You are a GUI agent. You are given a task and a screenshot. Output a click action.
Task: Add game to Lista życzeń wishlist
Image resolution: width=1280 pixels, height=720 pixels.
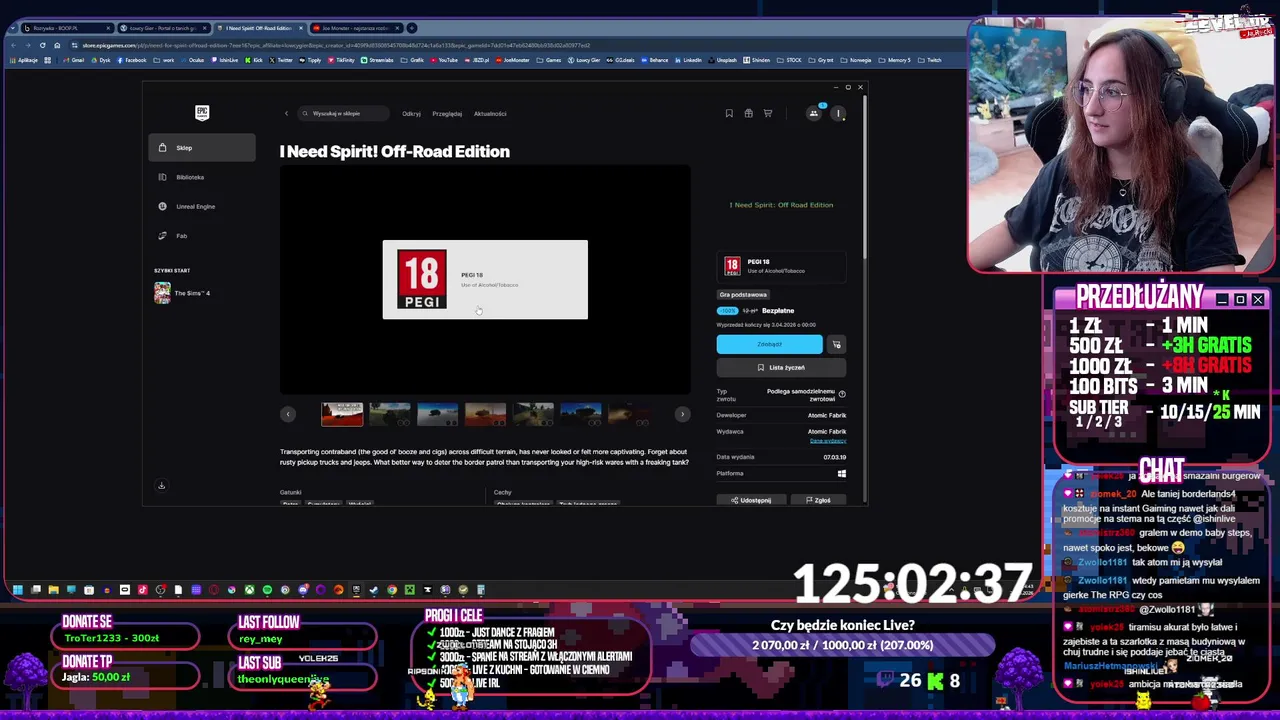pyautogui.click(x=781, y=367)
